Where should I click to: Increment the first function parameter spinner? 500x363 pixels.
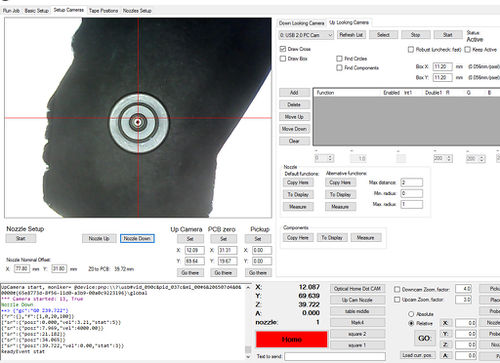330,156
